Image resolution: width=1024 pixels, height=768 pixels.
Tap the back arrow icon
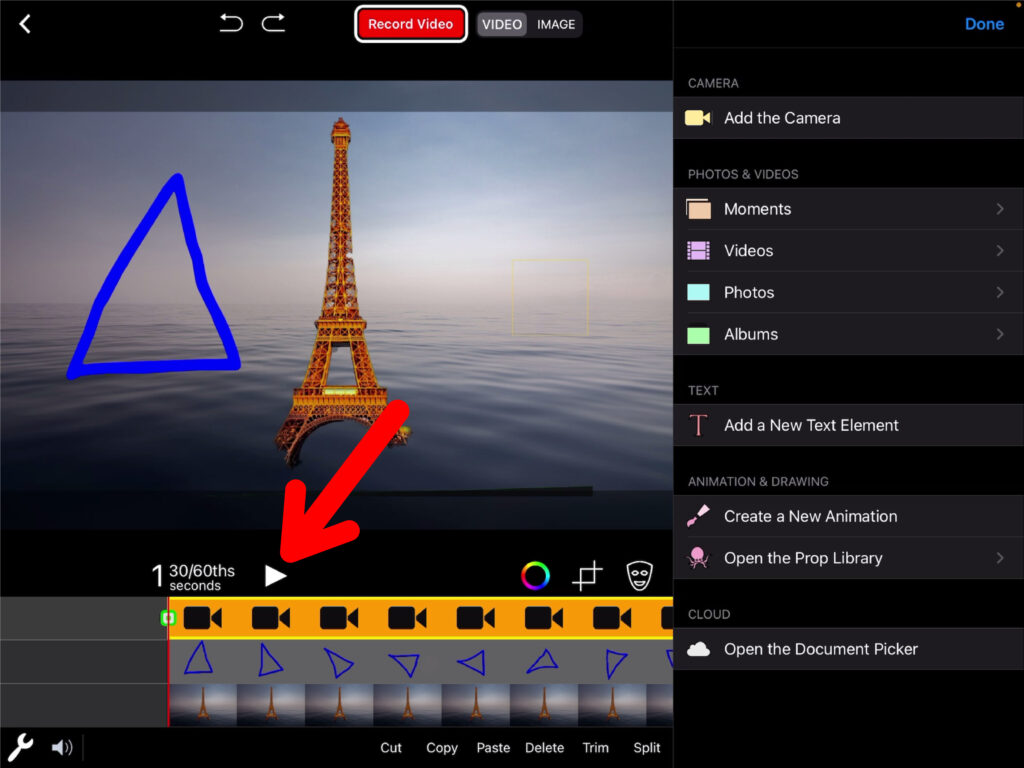pyautogui.click(x=25, y=24)
